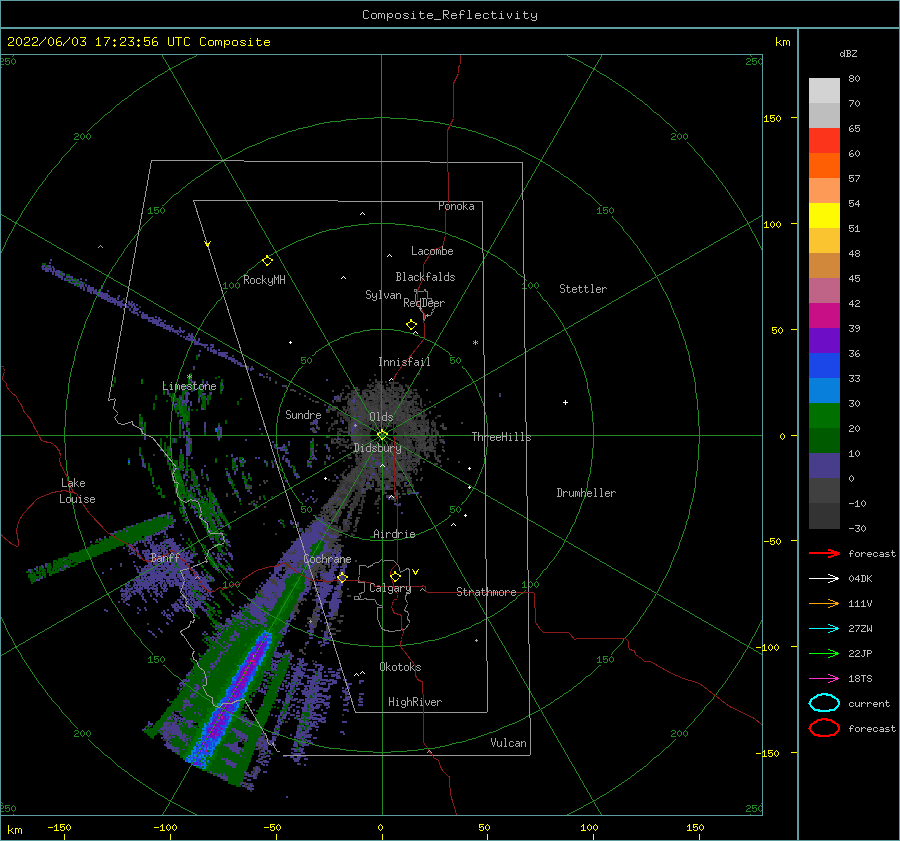The height and width of the screenshot is (841, 900).
Task: Click the Vulcan town label
Action: pos(509,743)
